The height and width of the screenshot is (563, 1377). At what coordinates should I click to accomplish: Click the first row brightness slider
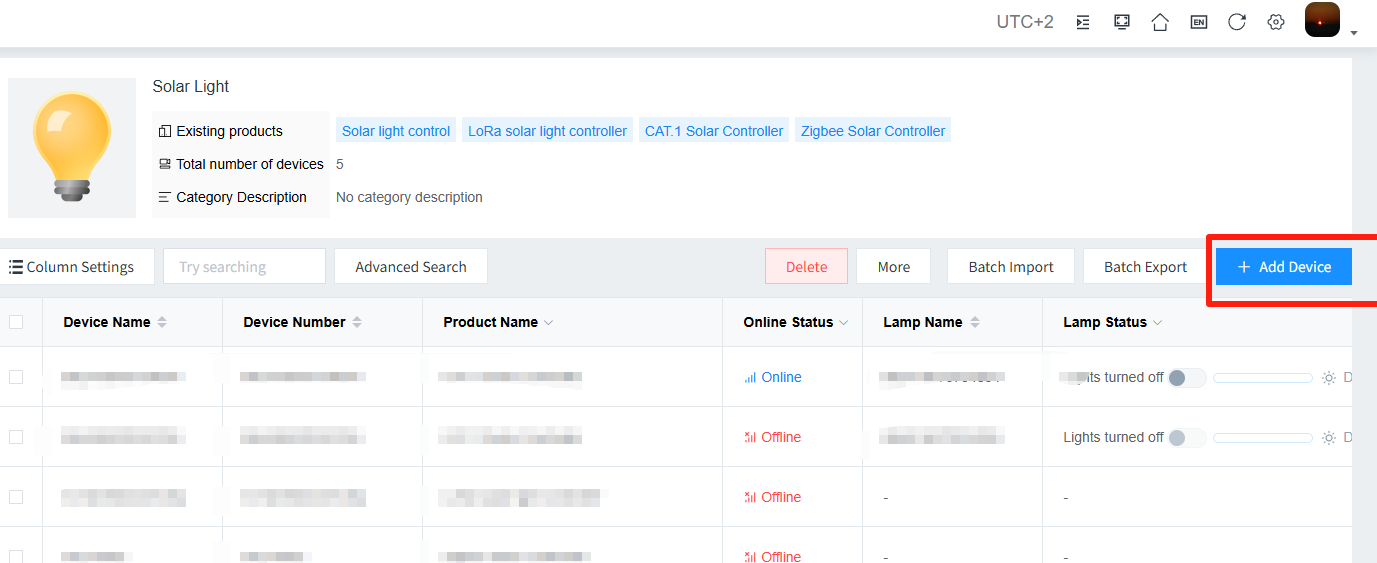tap(1262, 378)
